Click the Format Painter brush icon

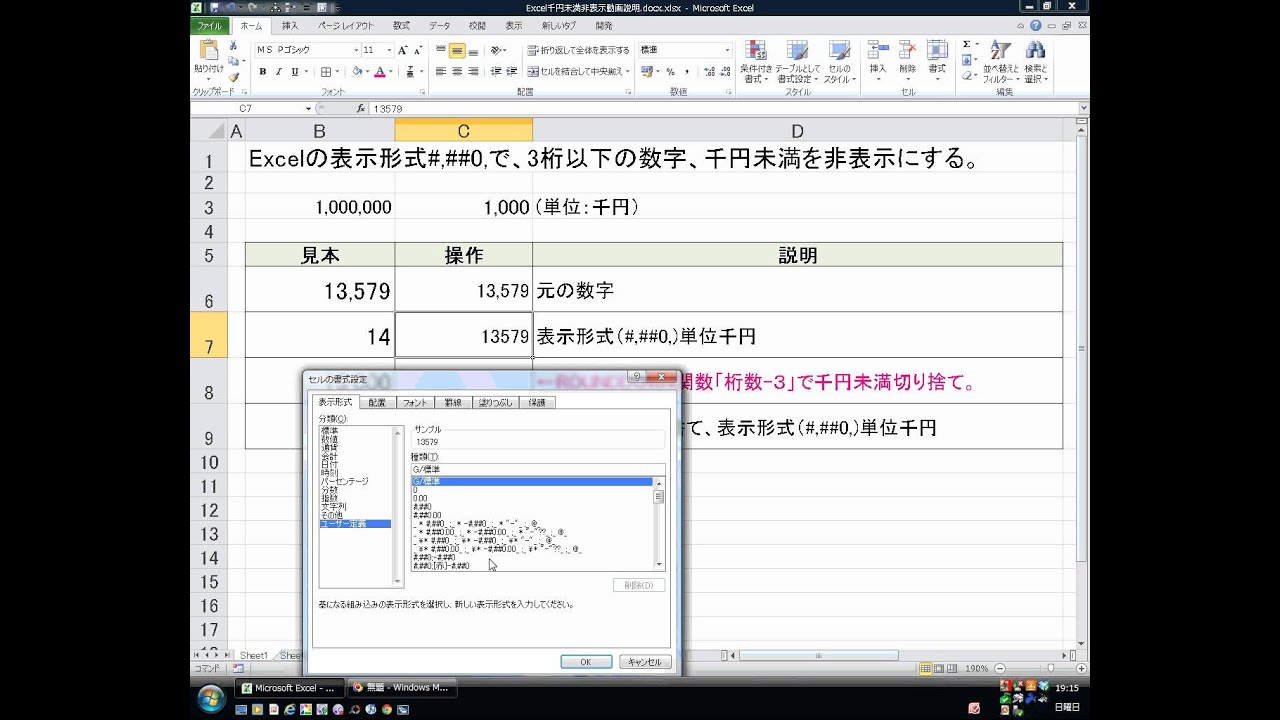coord(233,77)
